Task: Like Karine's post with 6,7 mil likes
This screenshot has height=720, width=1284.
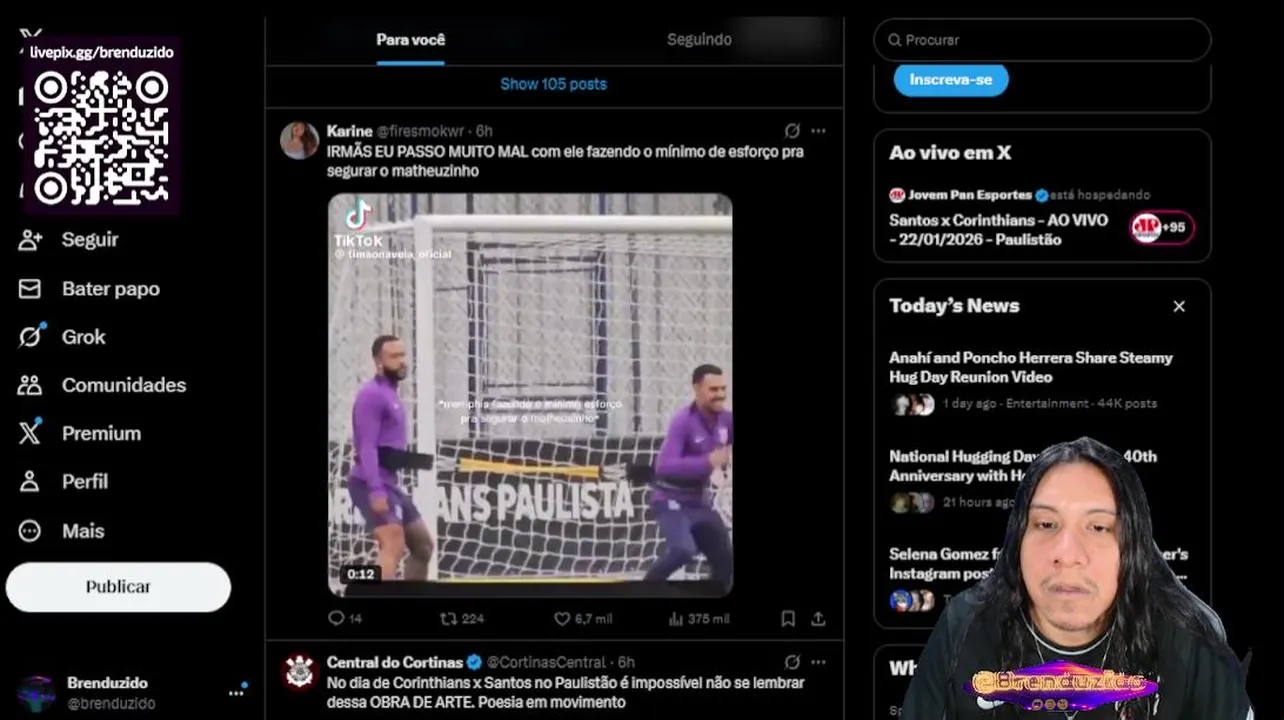Action: (x=562, y=619)
